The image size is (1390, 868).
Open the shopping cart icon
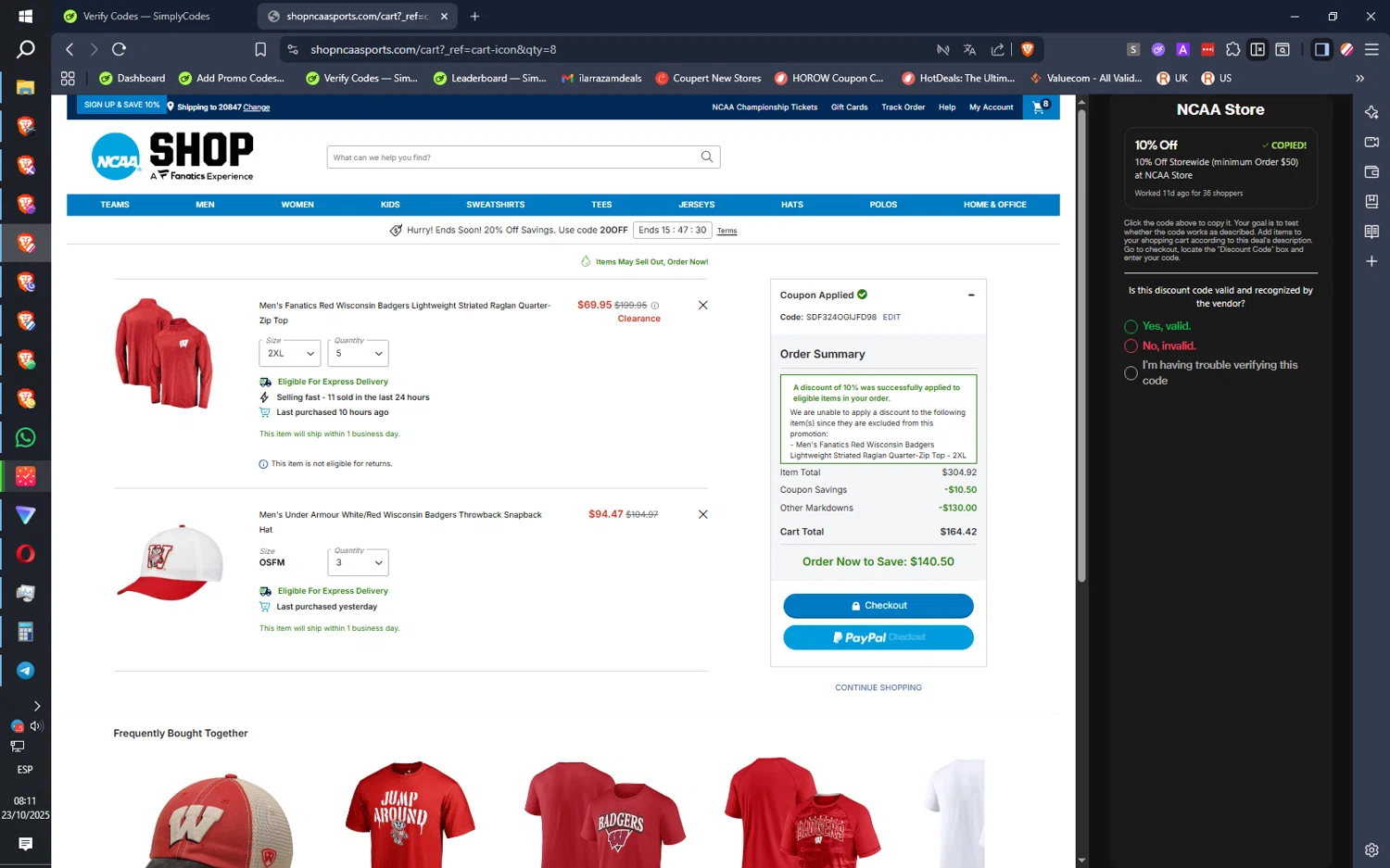coord(1041,107)
